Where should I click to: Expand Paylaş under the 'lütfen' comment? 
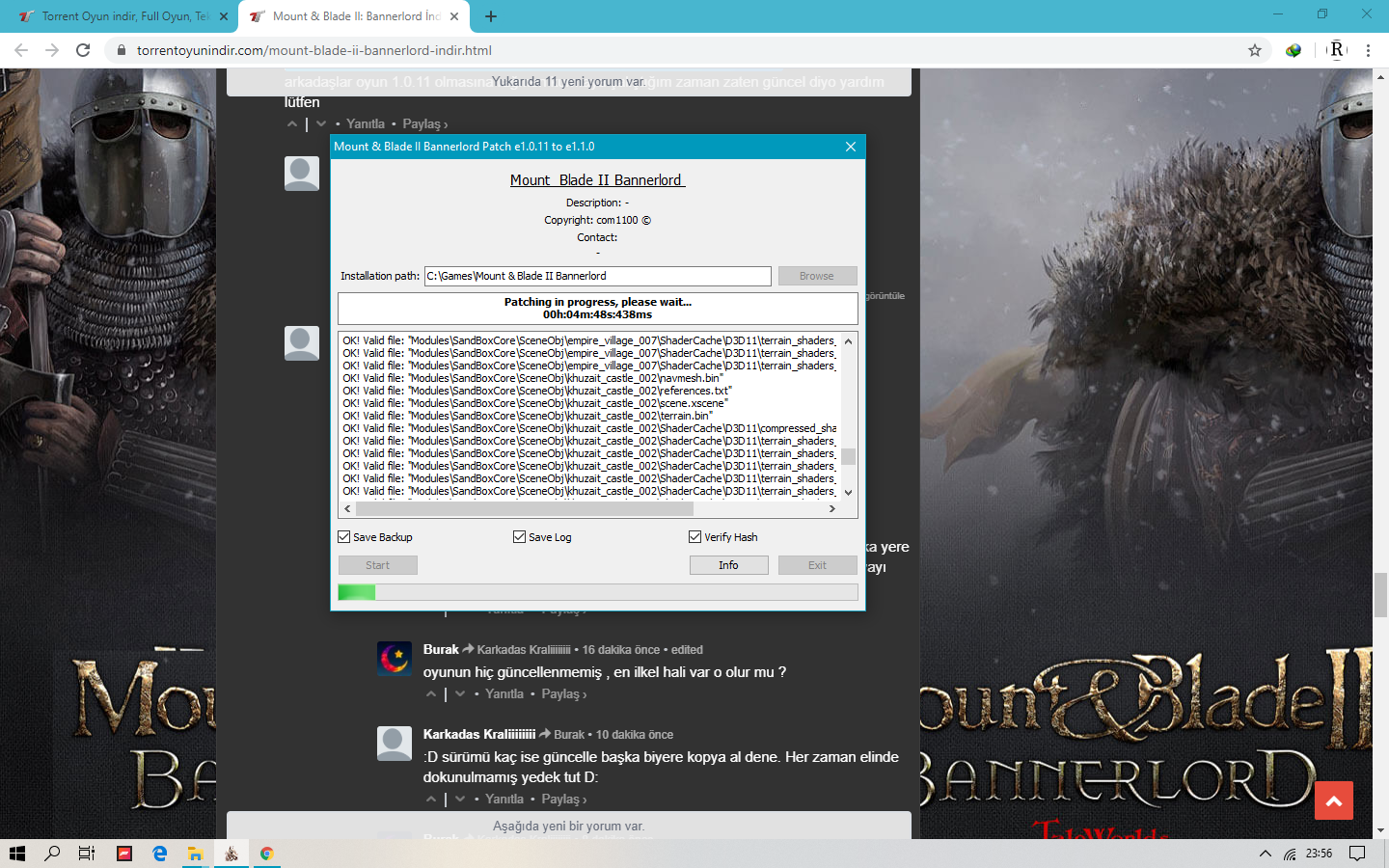(x=425, y=123)
